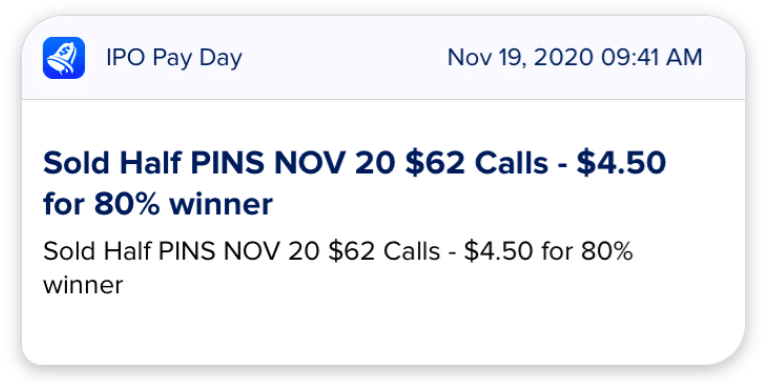Click '$62 Calls' in the bold headline
Viewport: 763px width, 383px height.
coord(476,163)
